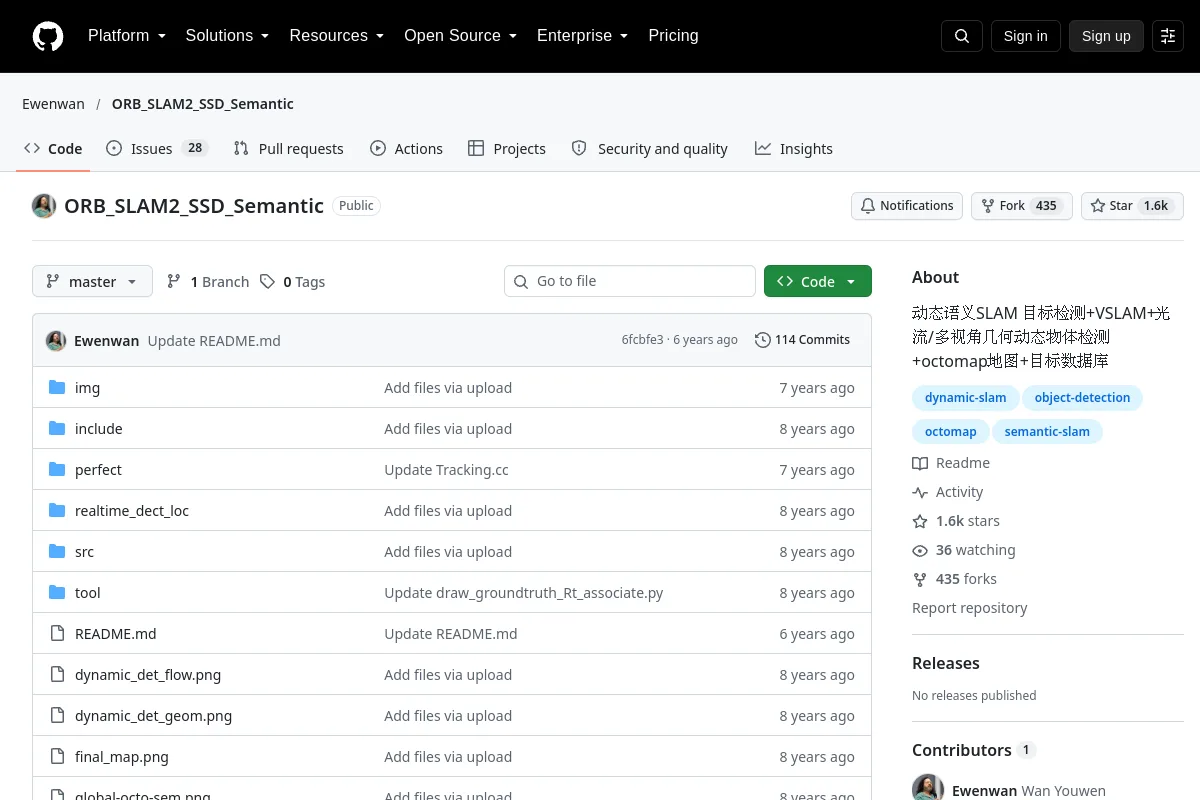Open the GitHub logo homepage
1200x800 pixels.
click(x=48, y=36)
